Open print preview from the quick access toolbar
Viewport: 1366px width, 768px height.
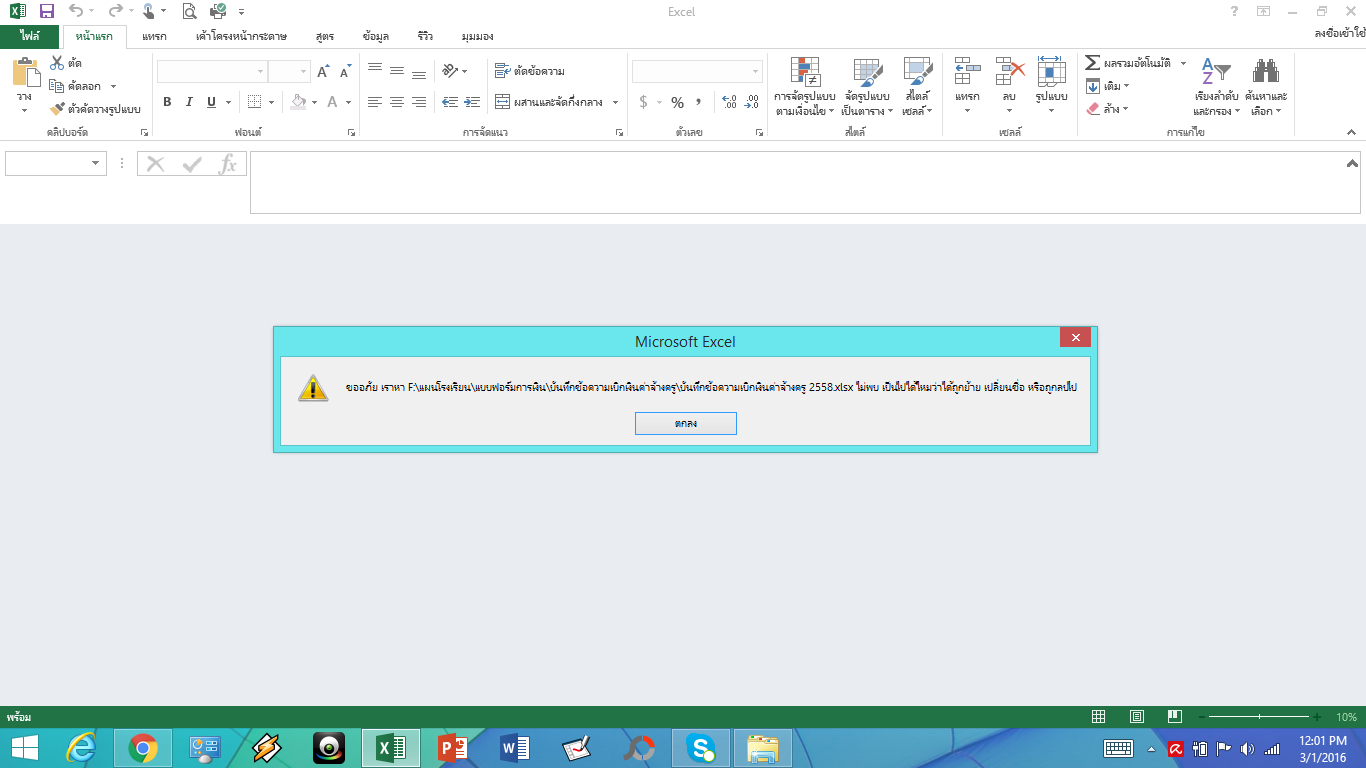[x=190, y=12]
